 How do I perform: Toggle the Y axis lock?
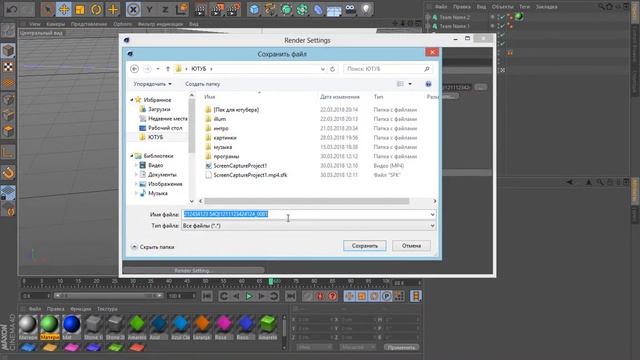[x=149, y=9]
